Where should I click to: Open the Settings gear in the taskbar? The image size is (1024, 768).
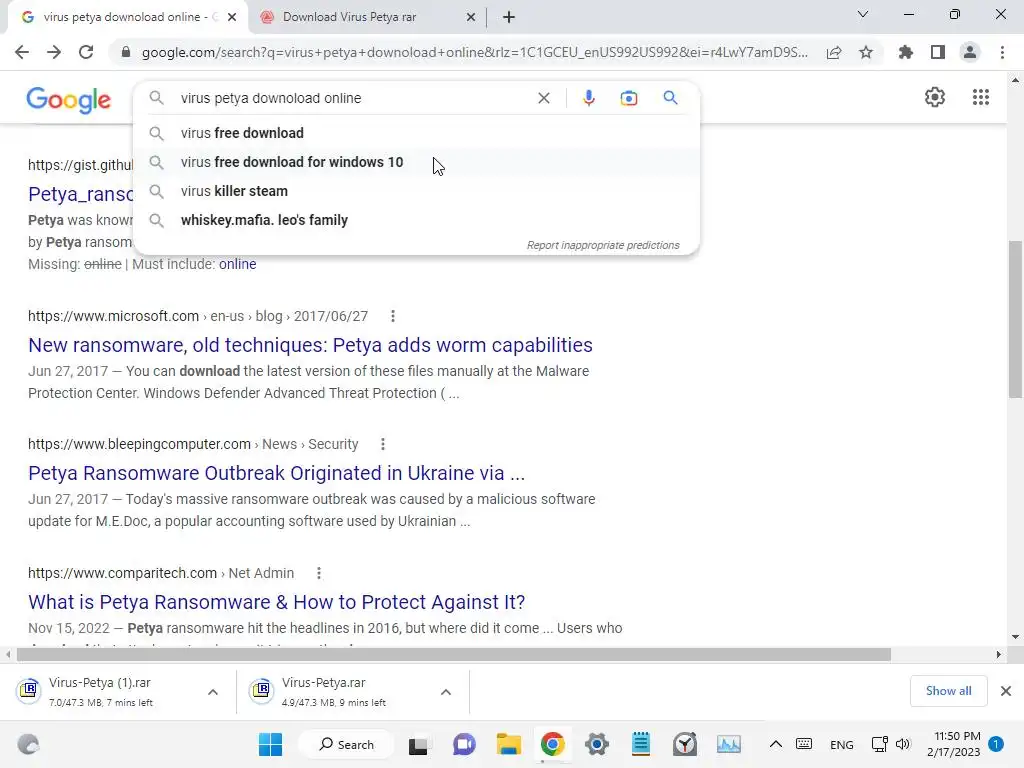[x=596, y=744]
